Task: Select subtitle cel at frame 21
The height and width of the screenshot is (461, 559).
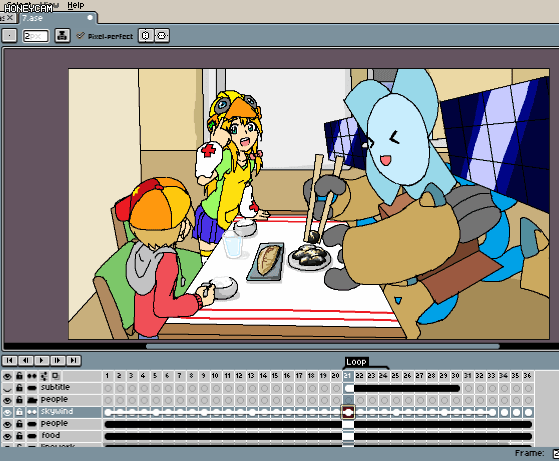Action: (348, 388)
